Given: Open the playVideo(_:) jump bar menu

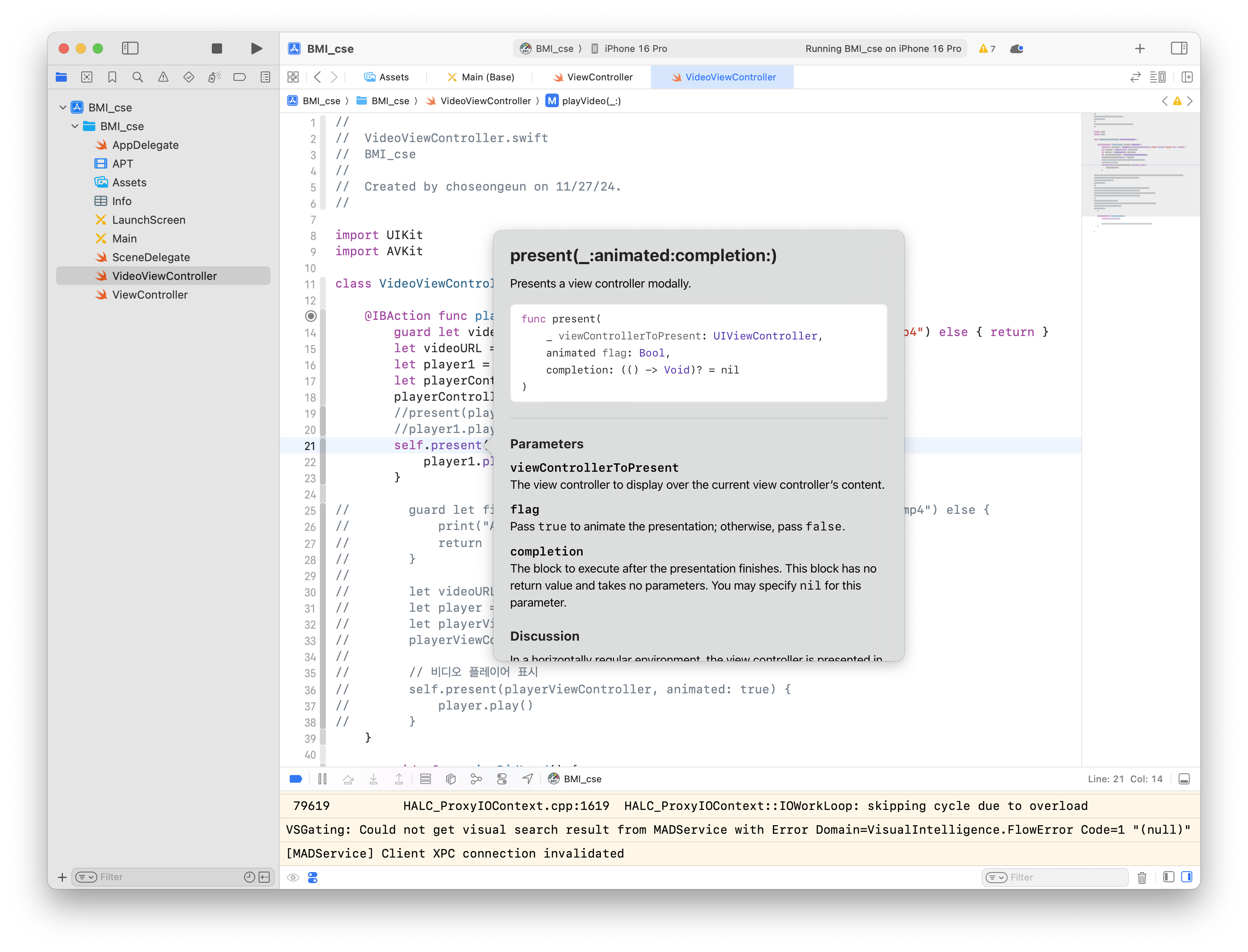Looking at the screenshot, I should click(x=591, y=101).
